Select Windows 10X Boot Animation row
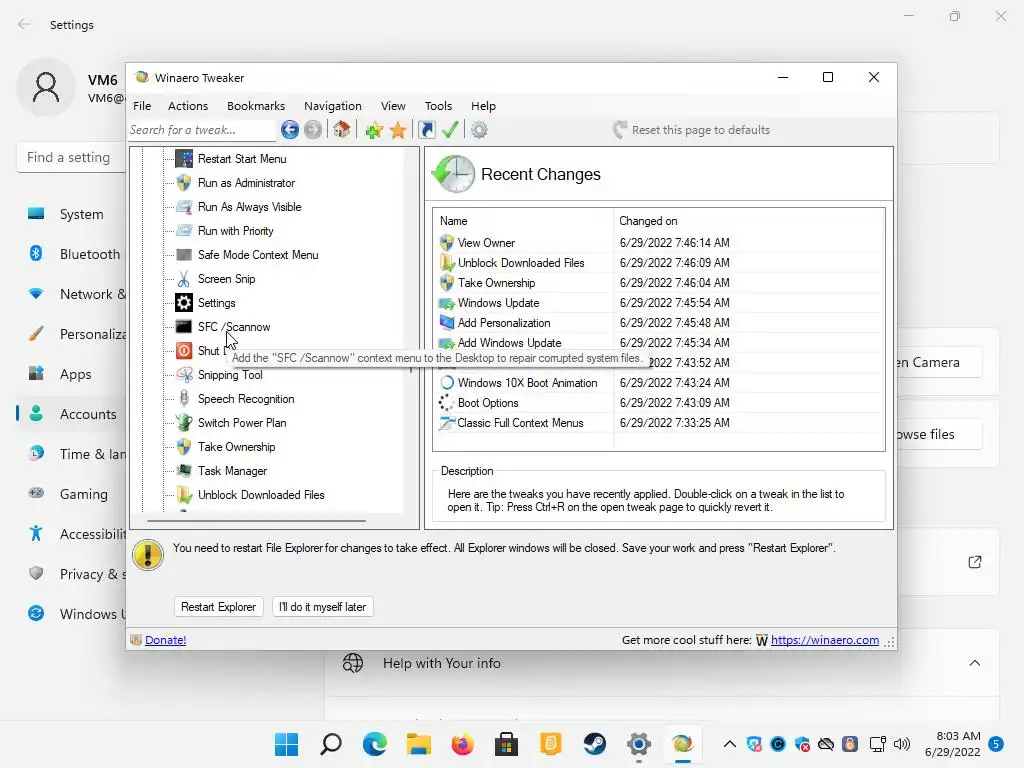The width and height of the screenshot is (1024, 768). pos(658,383)
